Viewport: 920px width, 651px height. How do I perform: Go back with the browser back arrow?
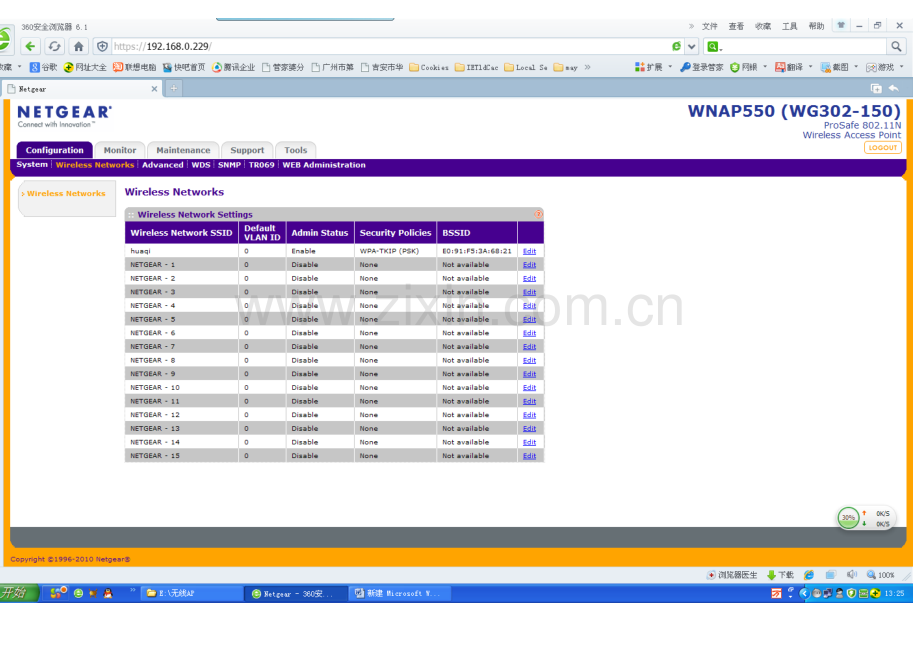pyautogui.click(x=31, y=46)
